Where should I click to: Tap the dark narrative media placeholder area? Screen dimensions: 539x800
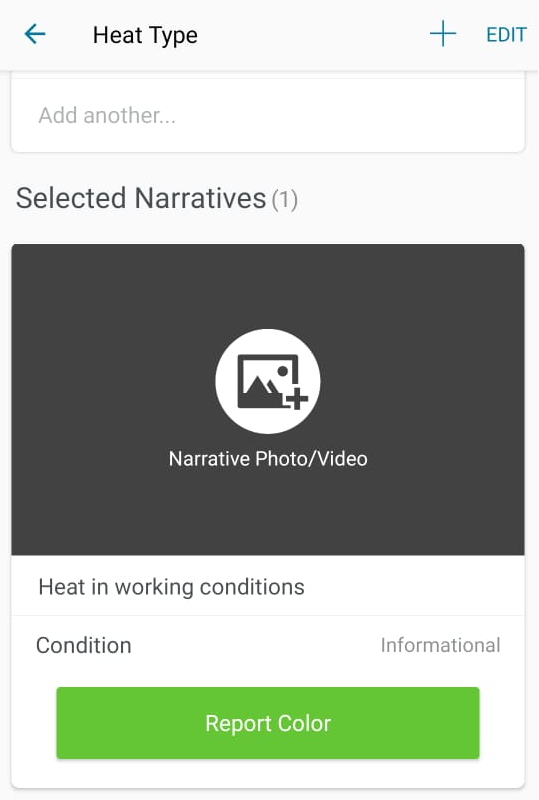[x=268, y=399]
